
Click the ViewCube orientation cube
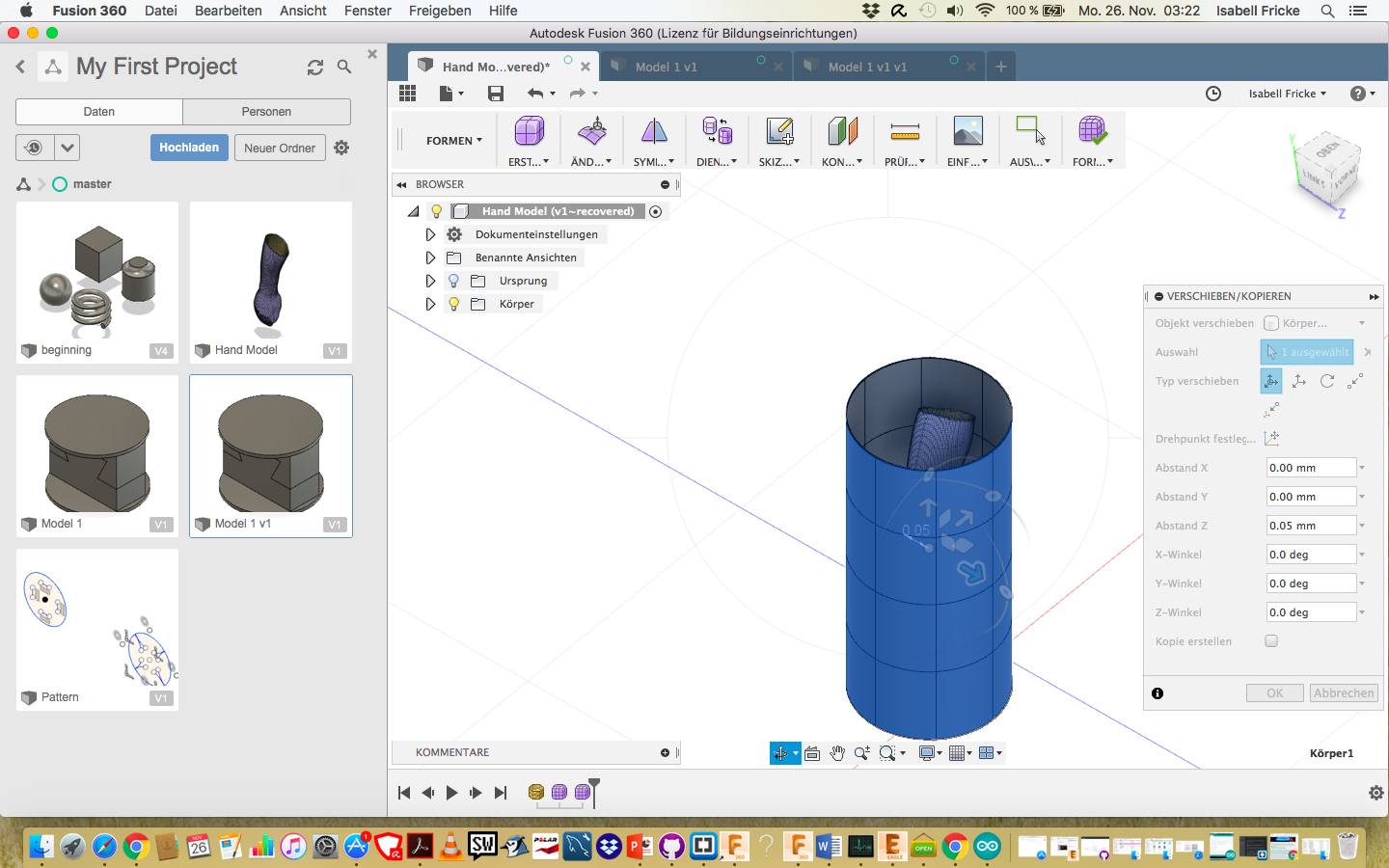1328,170
